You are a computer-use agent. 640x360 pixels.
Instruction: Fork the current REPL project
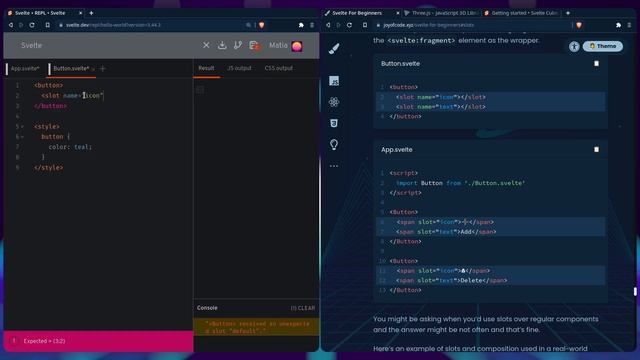tap(238, 45)
